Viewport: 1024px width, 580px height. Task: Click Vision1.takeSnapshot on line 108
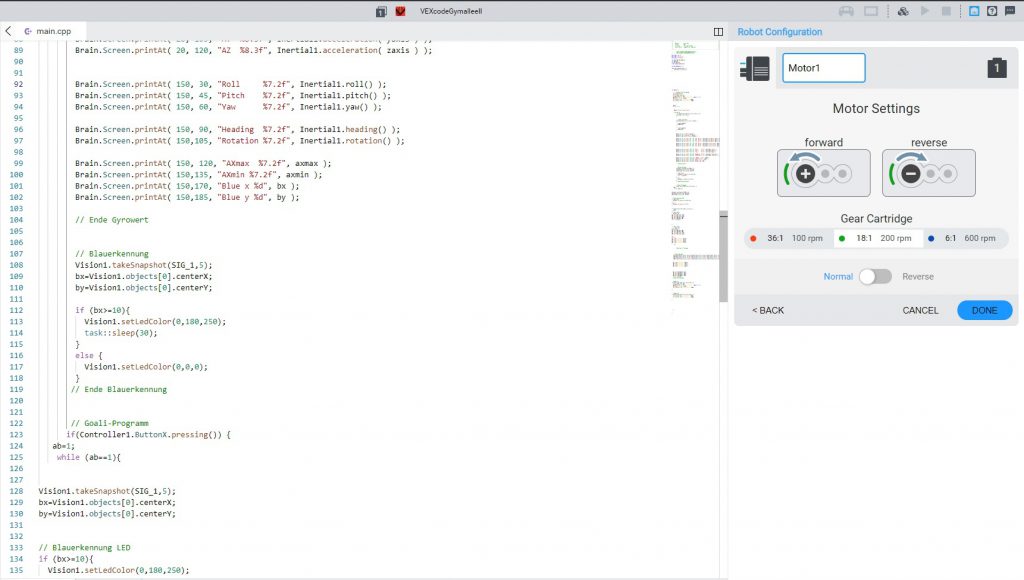coord(144,265)
